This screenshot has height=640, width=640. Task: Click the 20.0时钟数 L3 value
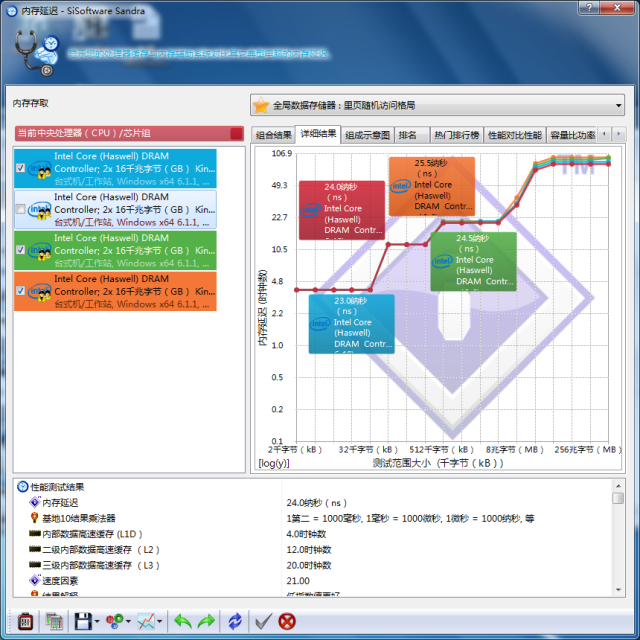pos(309,565)
